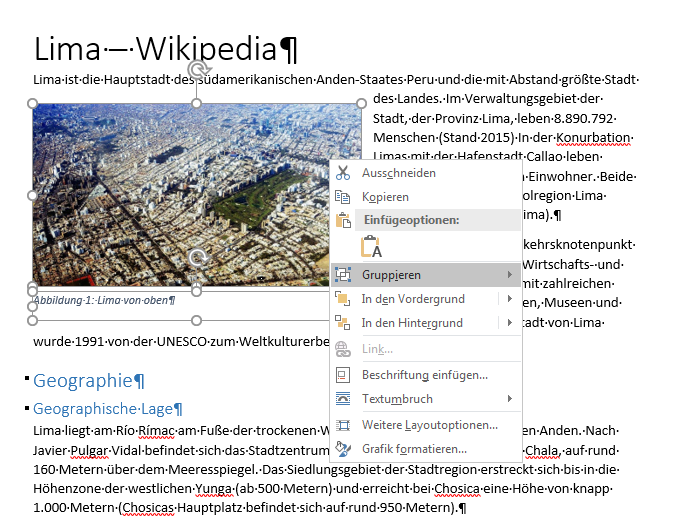Expand the In den Hintergrund submenu arrow
This screenshot has width=673, height=522.
point(509,322)
